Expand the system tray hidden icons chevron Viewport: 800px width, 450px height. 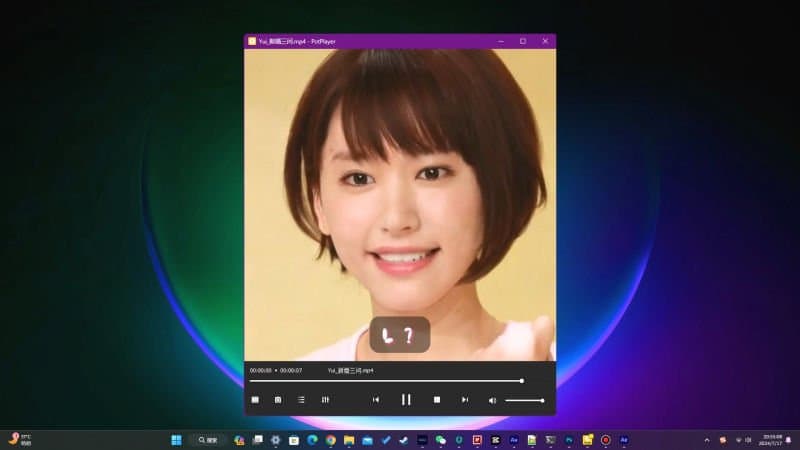[707, 440]
